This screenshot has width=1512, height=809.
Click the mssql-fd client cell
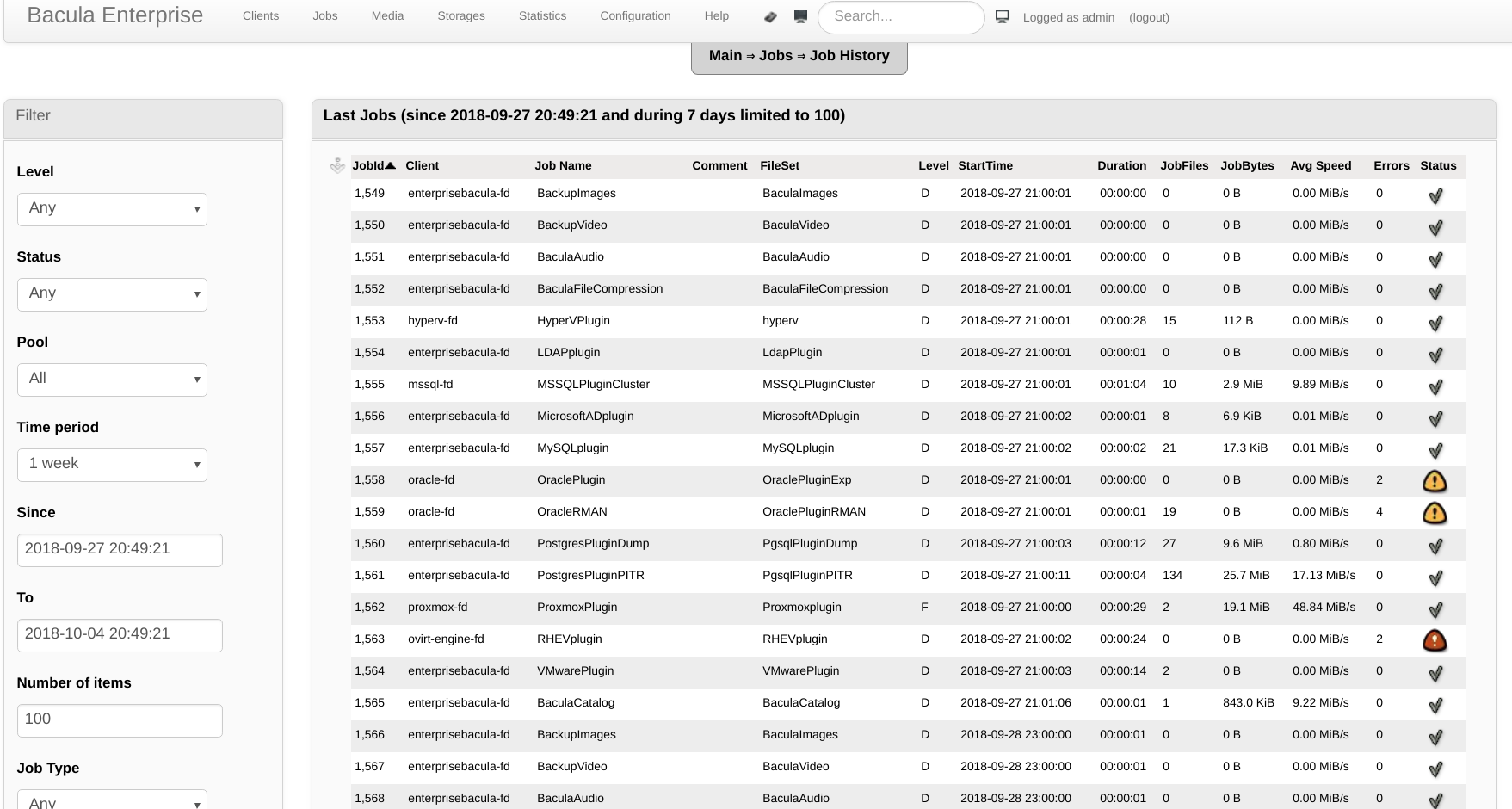(x=430, y=384)
